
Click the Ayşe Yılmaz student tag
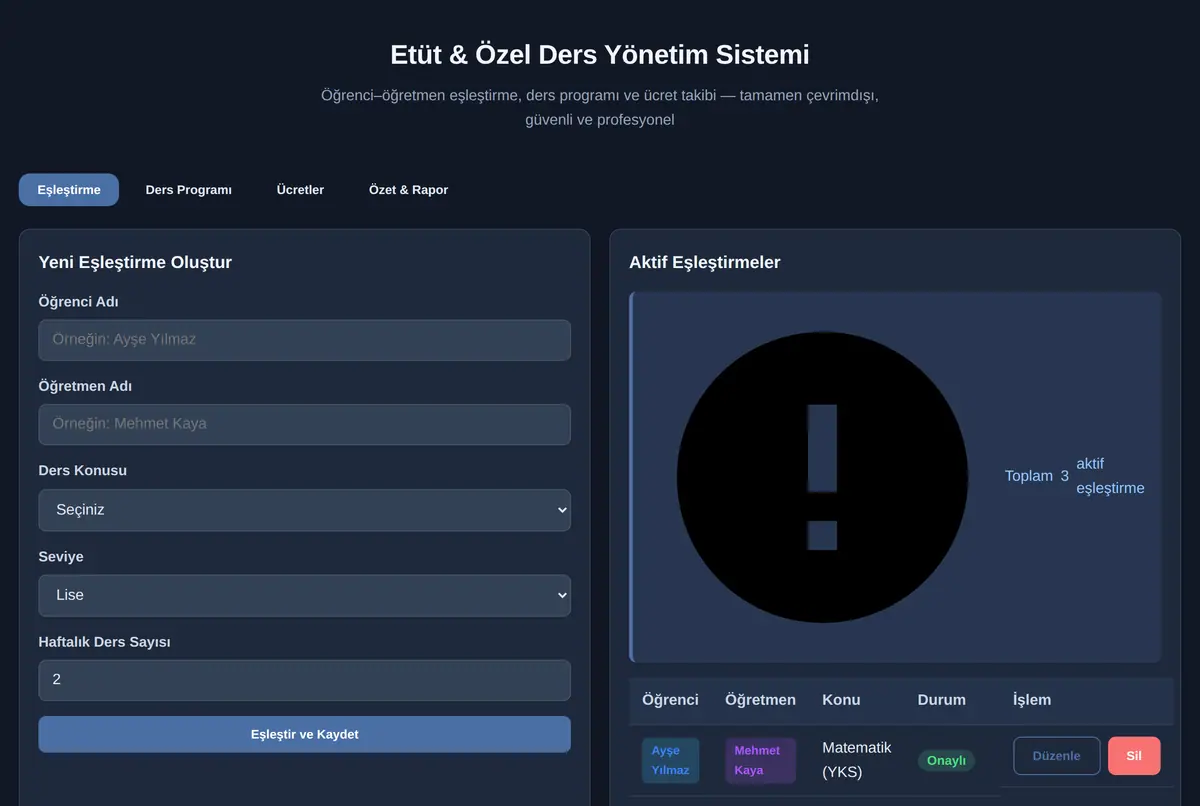coord(671,760)
